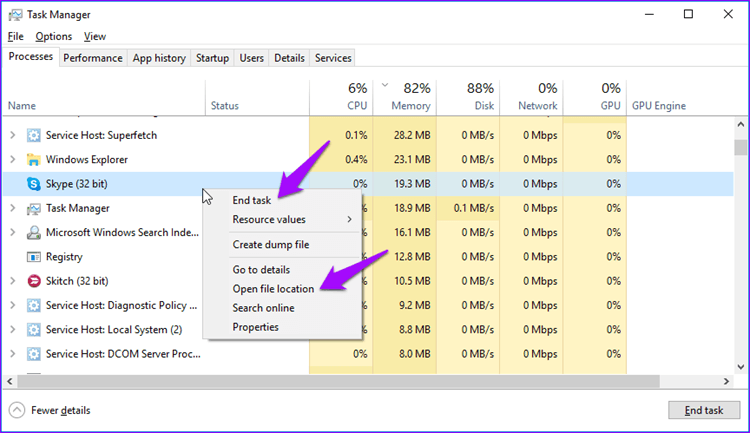Viewport: 750px width, 433px height.
Task: Open the File menu
Action: pos(15,36)
